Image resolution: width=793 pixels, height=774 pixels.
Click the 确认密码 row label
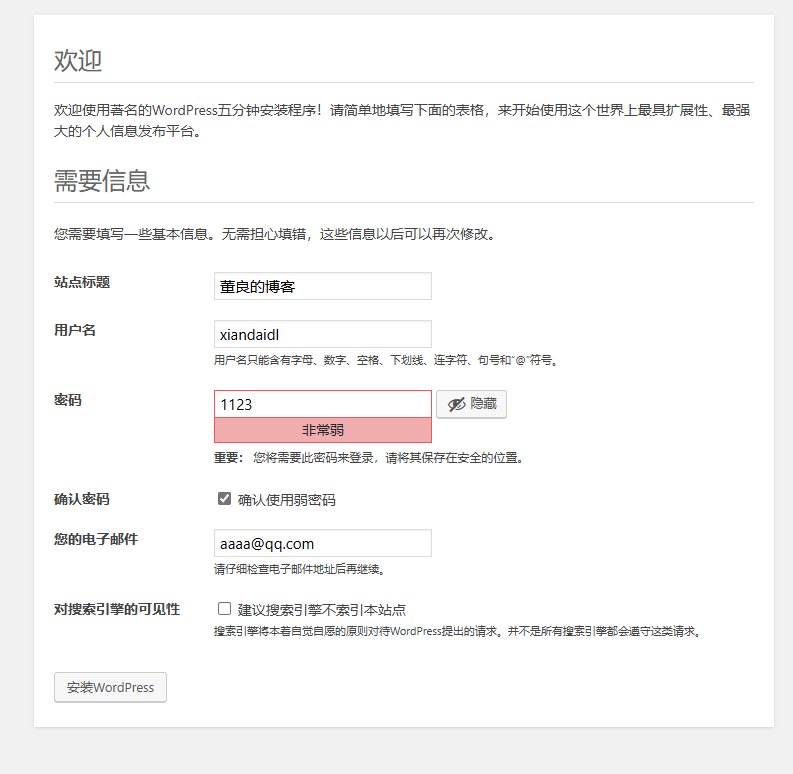(x=82, y=499)
